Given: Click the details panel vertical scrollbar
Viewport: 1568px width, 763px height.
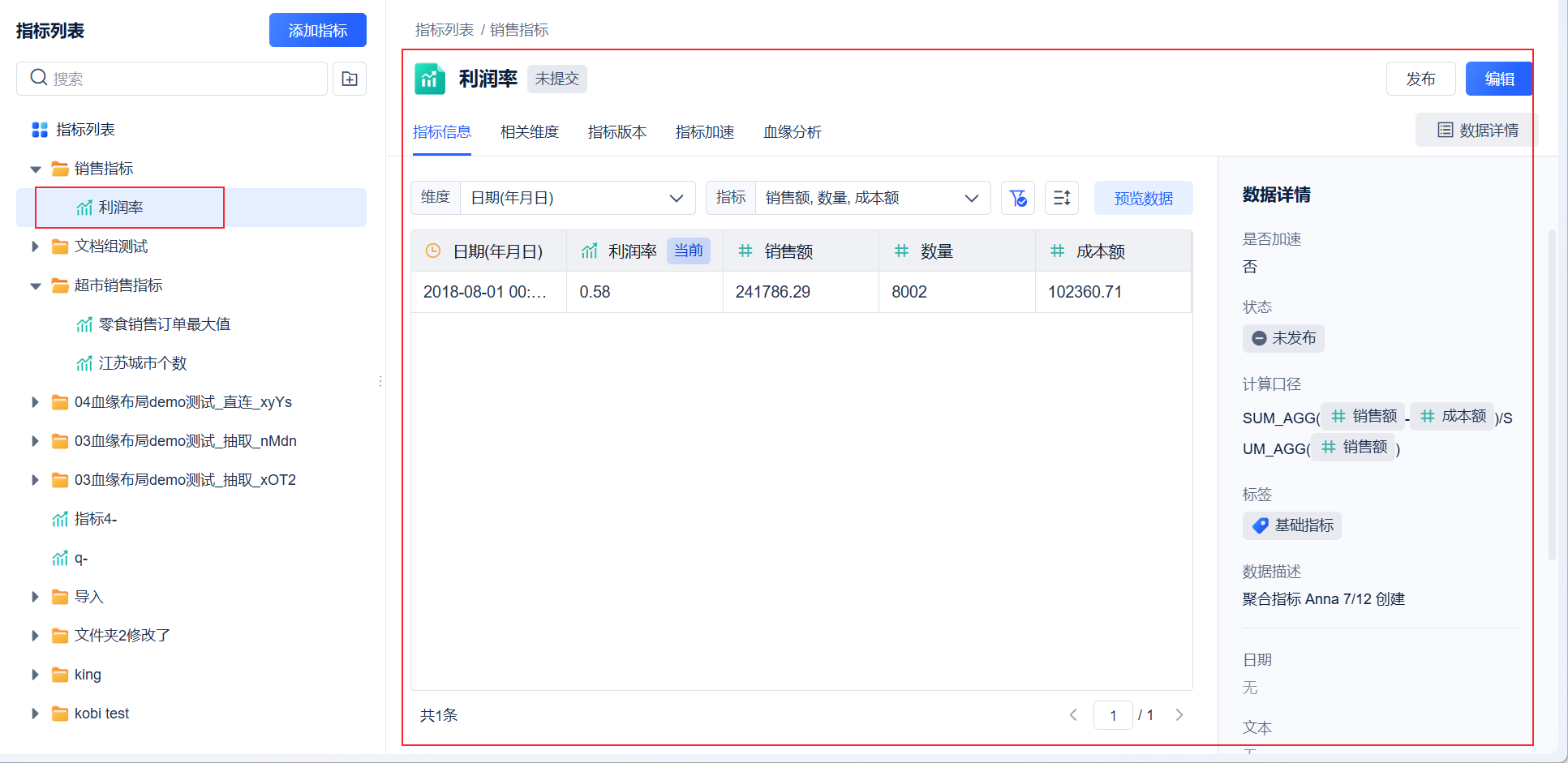Looking at the screenshot, I should [x=1552, y=395].
